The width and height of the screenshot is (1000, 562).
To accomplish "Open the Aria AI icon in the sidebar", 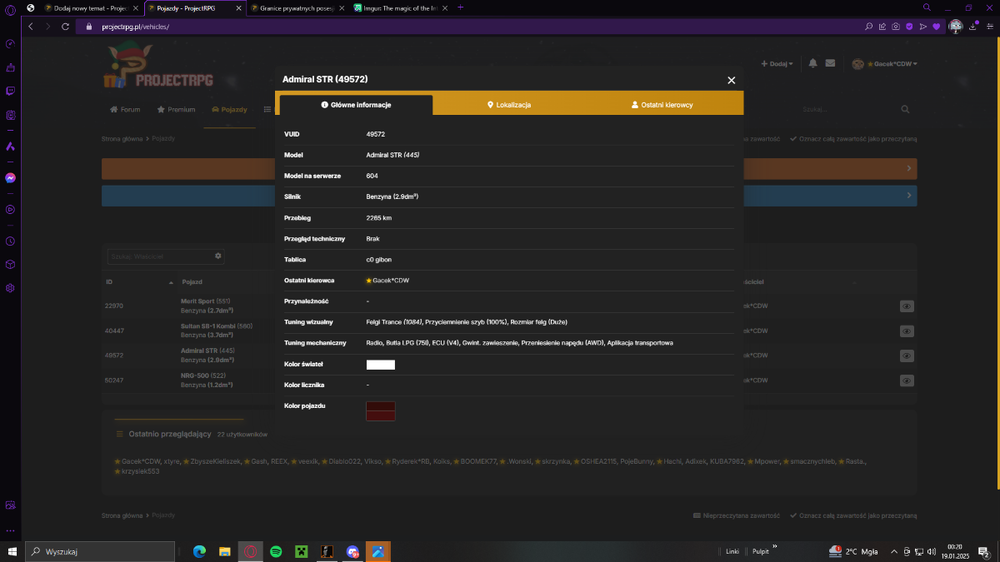I will coord(10,147).
